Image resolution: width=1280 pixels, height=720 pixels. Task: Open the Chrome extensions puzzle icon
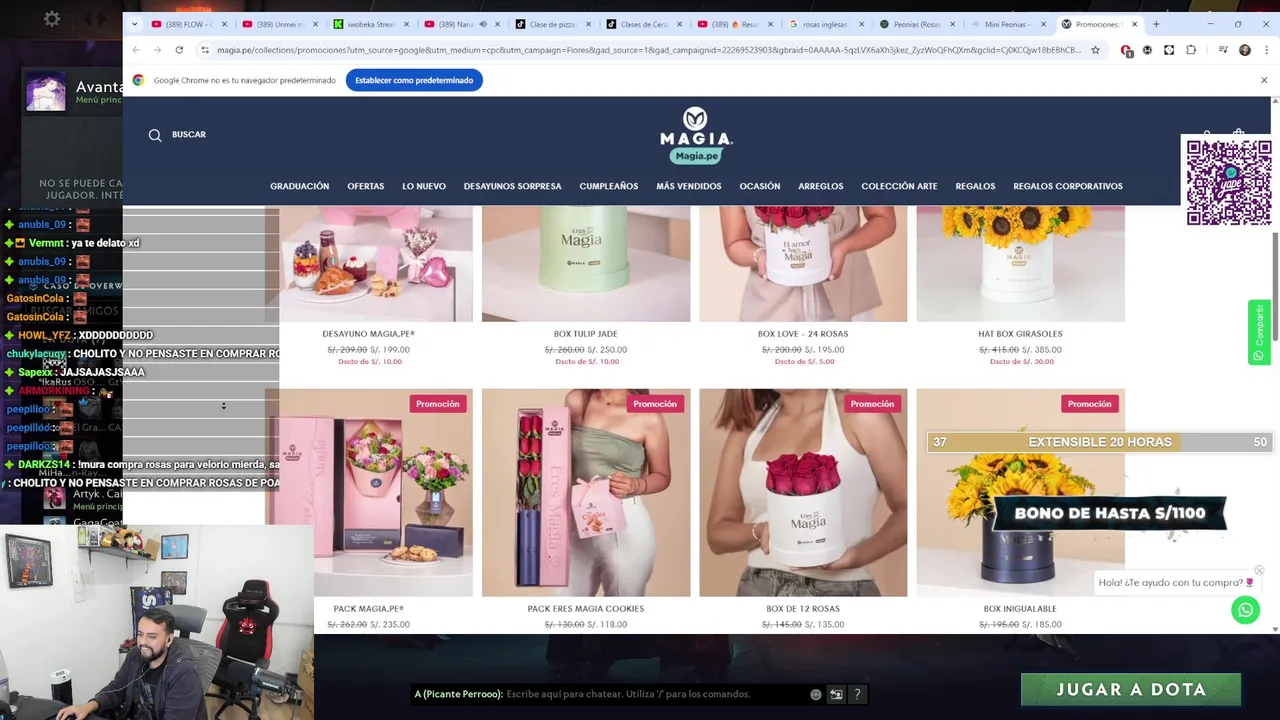point(1190,50)
